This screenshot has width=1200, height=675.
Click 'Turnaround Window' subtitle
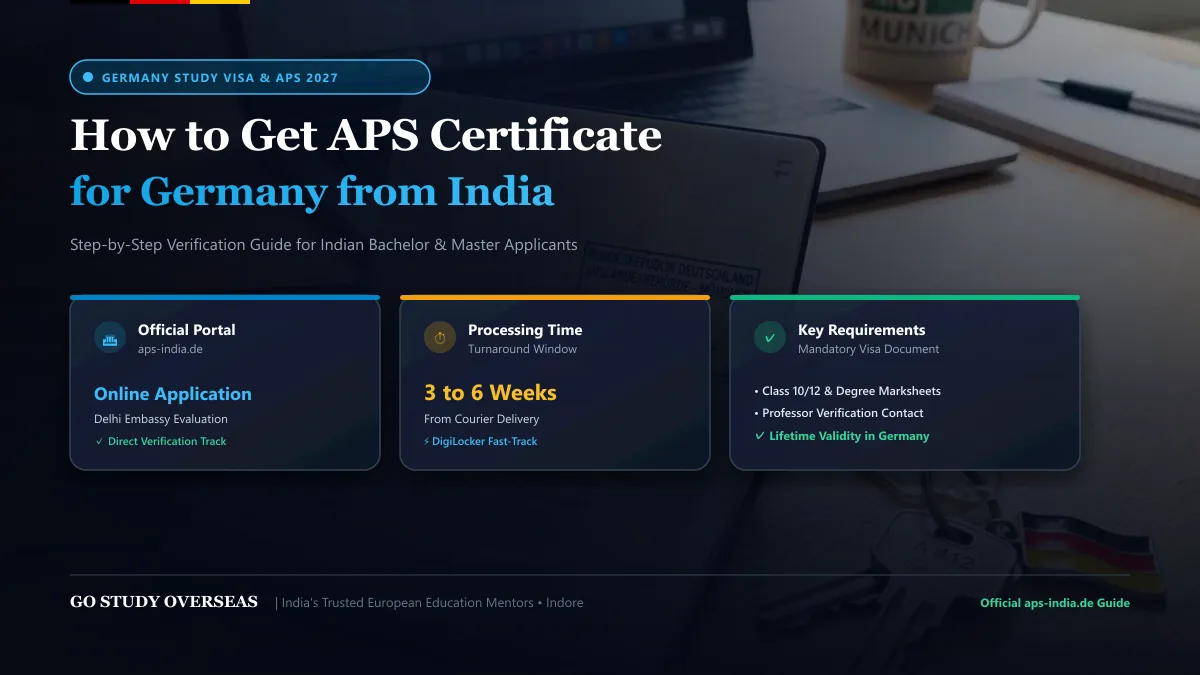pyautogui.click(x=522, y=349)
